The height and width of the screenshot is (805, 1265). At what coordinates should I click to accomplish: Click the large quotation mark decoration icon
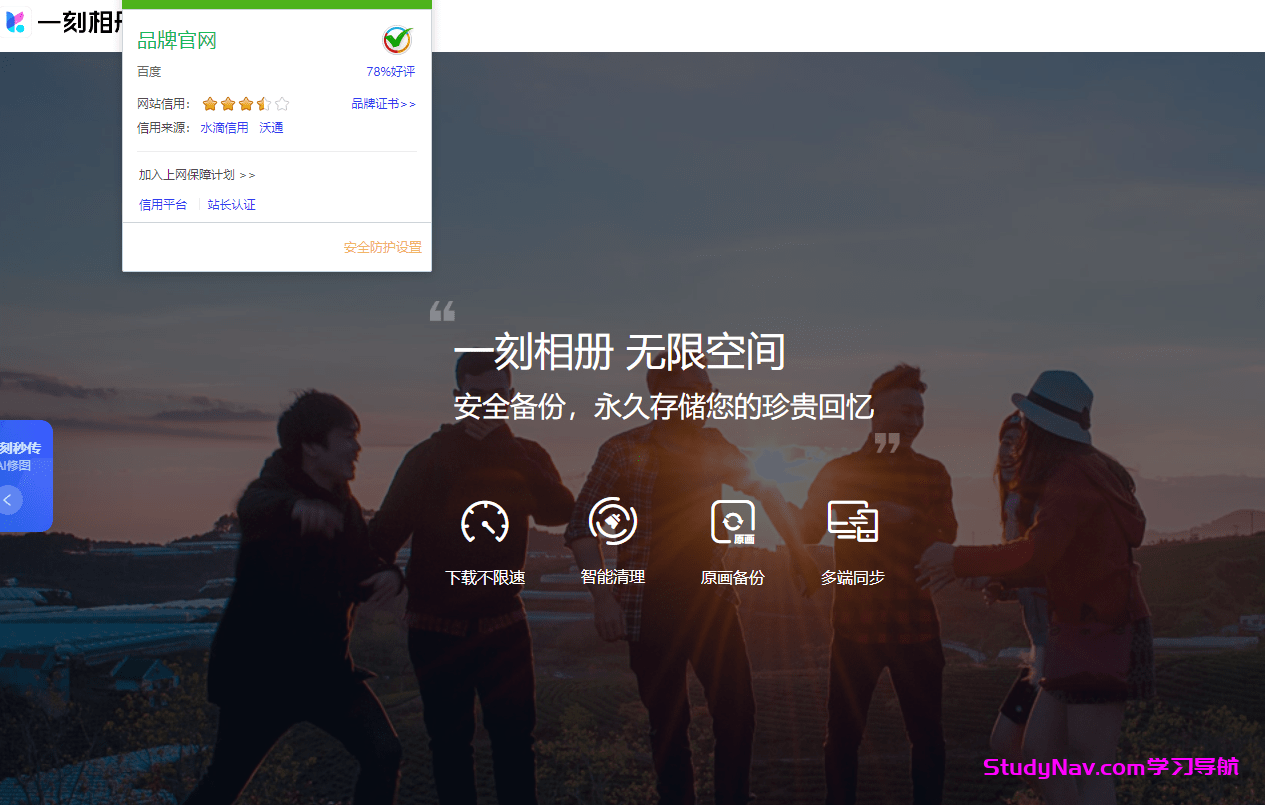(x=442, y=313)
